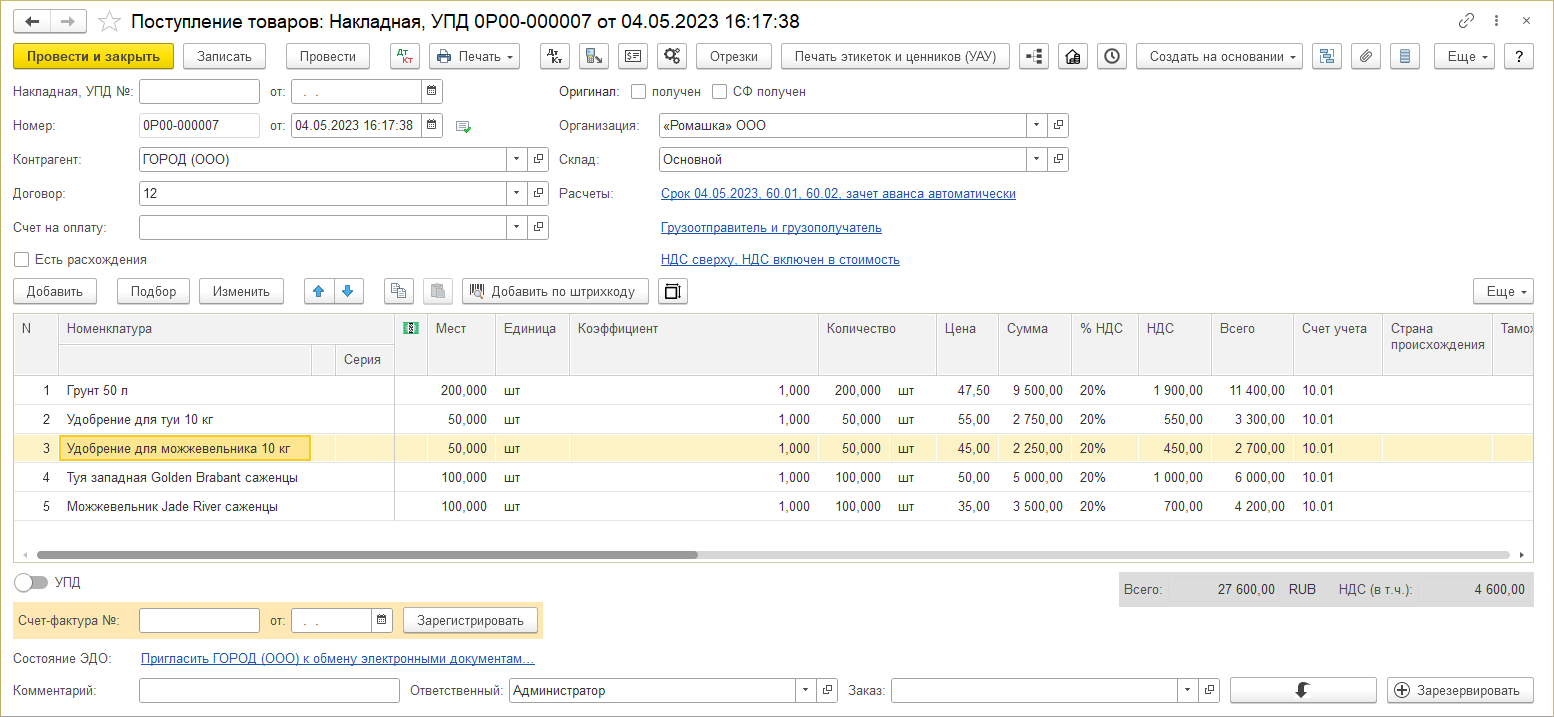Expand the Контрагент dropdown list
Screen dimensions: 1554x717
(517, 159)
